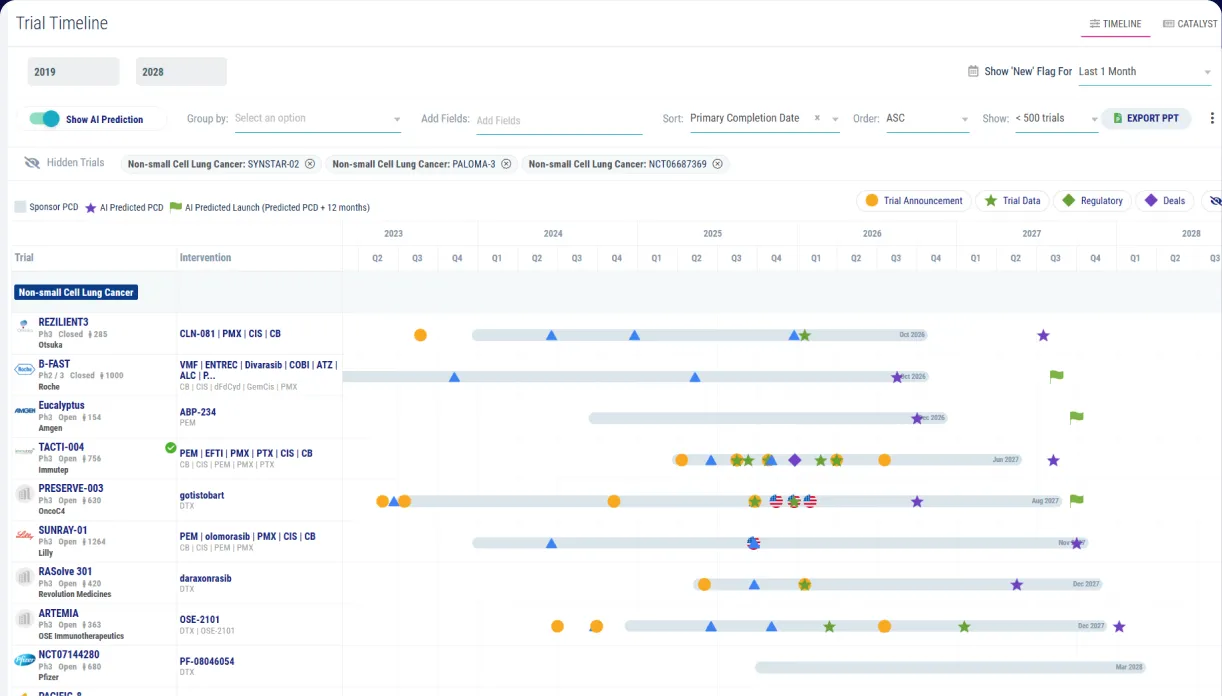The image size is (1222, 696).
Task: Open the B-FAST trial link
Action: click(54, 364)
